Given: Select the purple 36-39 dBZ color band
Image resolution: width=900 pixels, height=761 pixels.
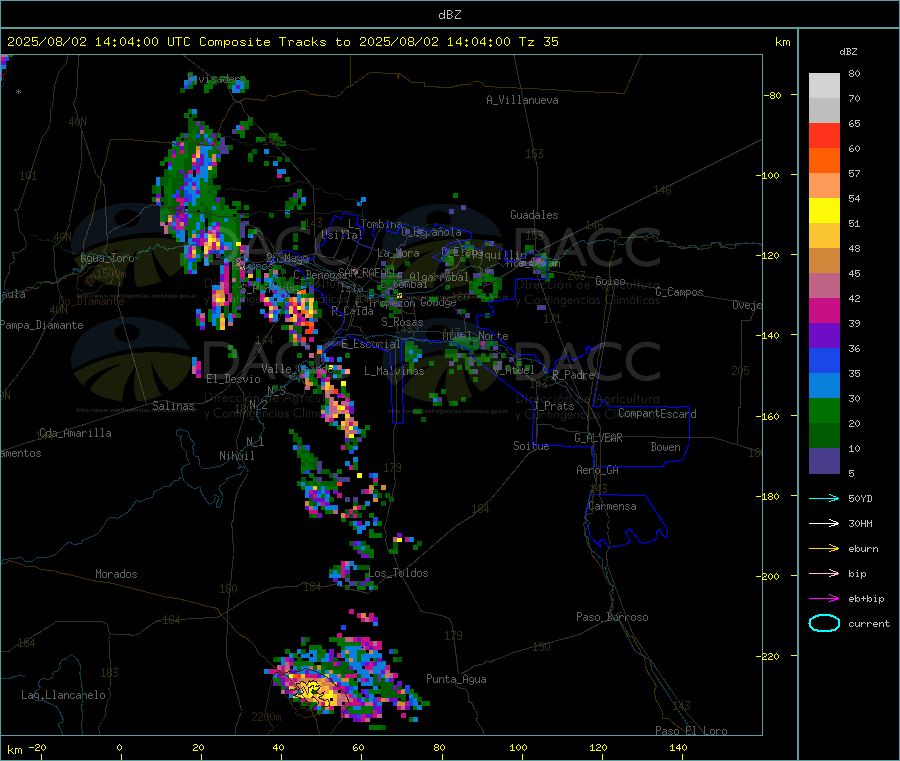Looking at the screenshot, I should coord(824,336).
